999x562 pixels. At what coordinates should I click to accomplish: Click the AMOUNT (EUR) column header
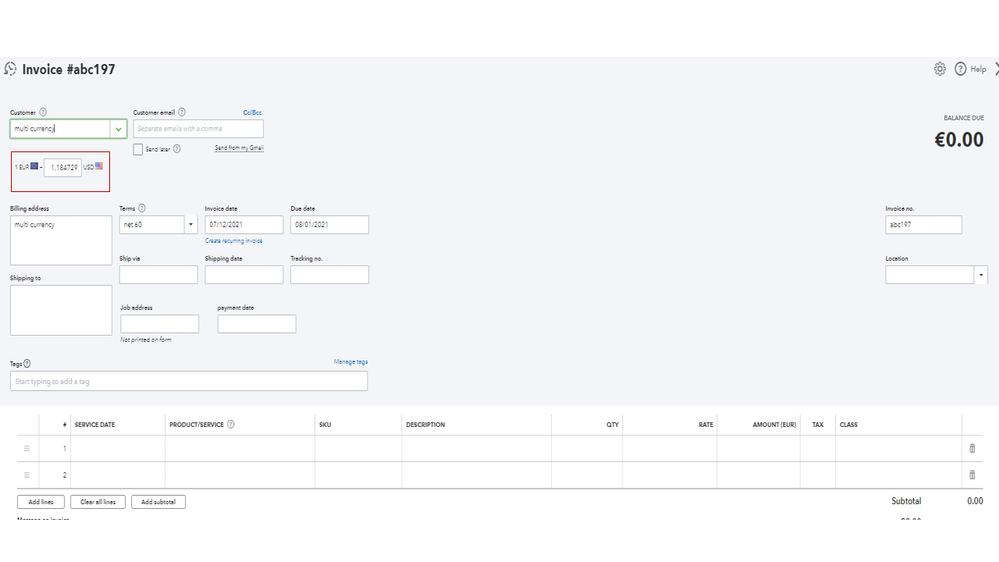(774, 424)
